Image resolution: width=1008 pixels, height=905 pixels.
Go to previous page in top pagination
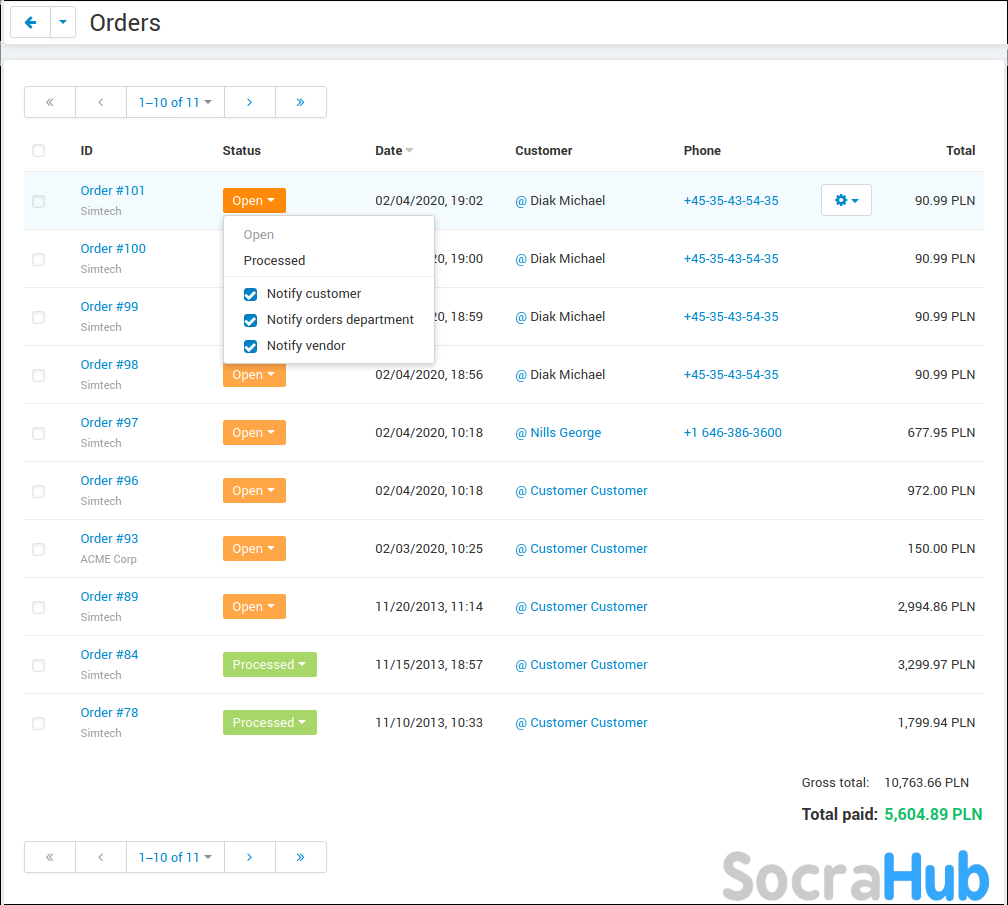pyautogui.click(x=101, y=102)
